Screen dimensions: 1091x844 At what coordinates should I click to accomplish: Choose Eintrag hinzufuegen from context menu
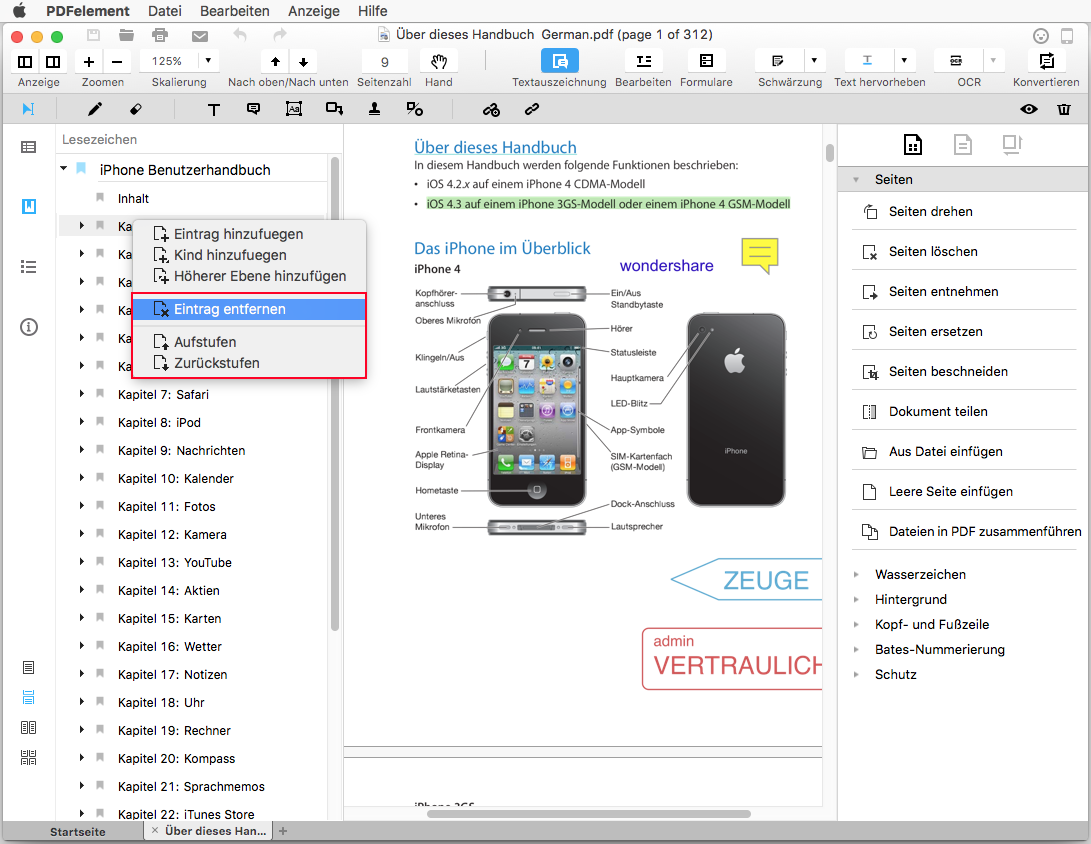(x=248, y=234)
